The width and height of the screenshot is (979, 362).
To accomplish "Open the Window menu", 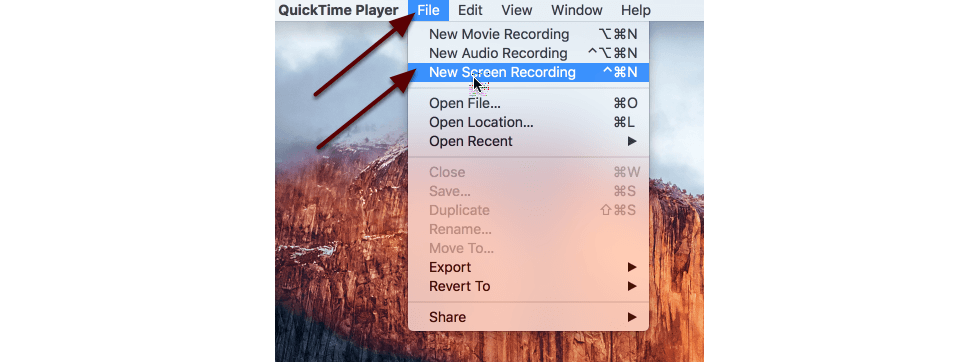I will tap(576, 10).
